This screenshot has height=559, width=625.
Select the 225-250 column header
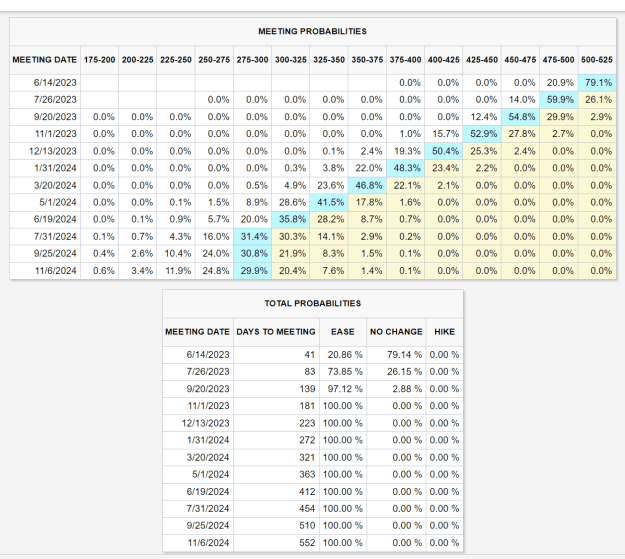coord(176,60)
